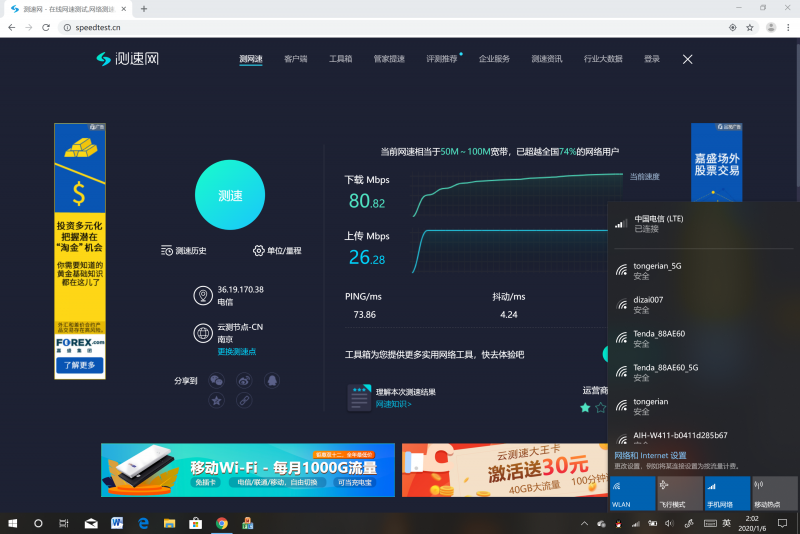Select tongerian_5G Wi-Fi network

(704, 271)
